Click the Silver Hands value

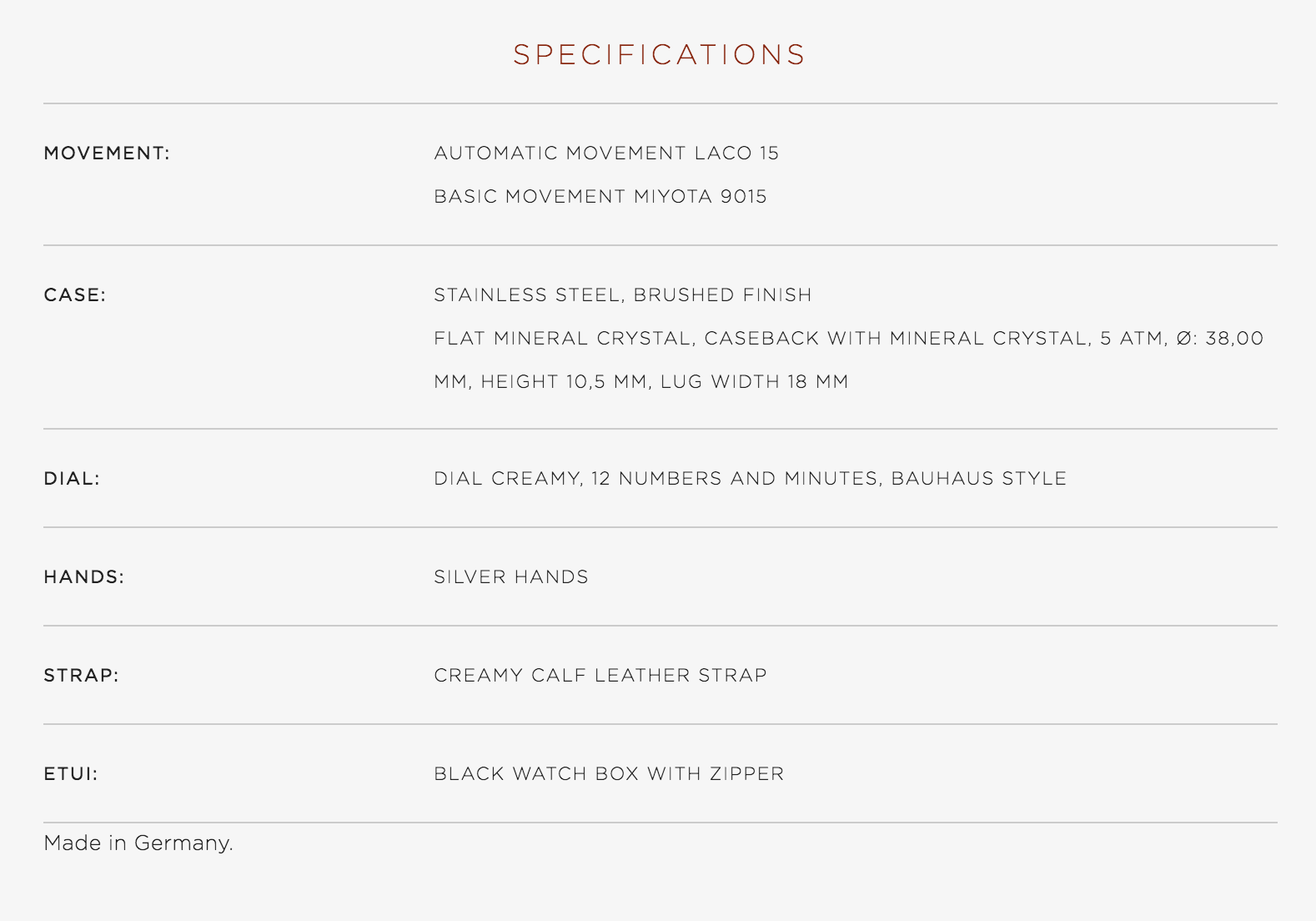pos(511,577)
